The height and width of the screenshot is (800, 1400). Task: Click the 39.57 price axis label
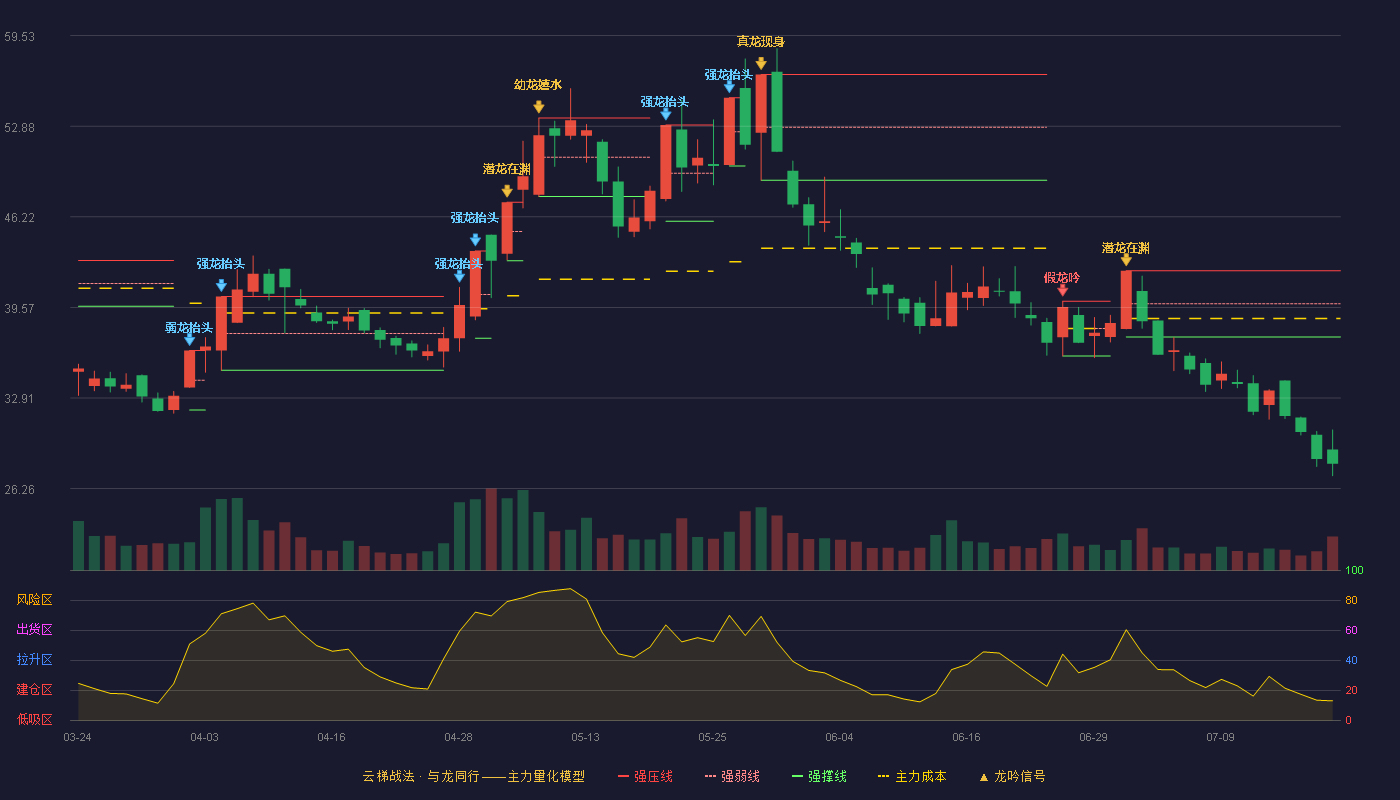point(19,309)
